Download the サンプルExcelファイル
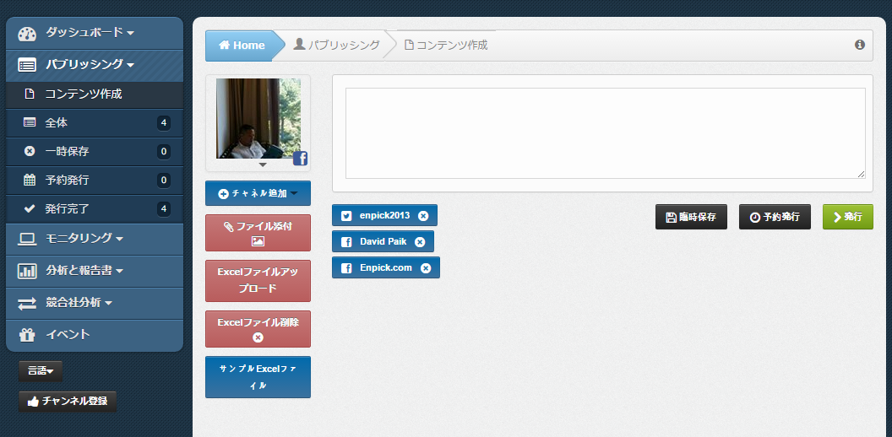The width and height of the screenshot is (892, 437). 258,377
